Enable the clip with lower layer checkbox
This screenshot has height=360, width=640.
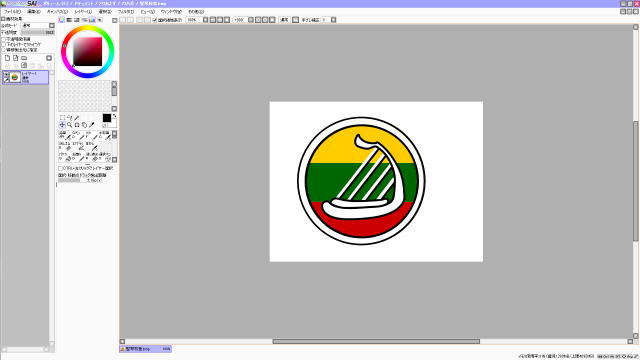tap(4, 44)
